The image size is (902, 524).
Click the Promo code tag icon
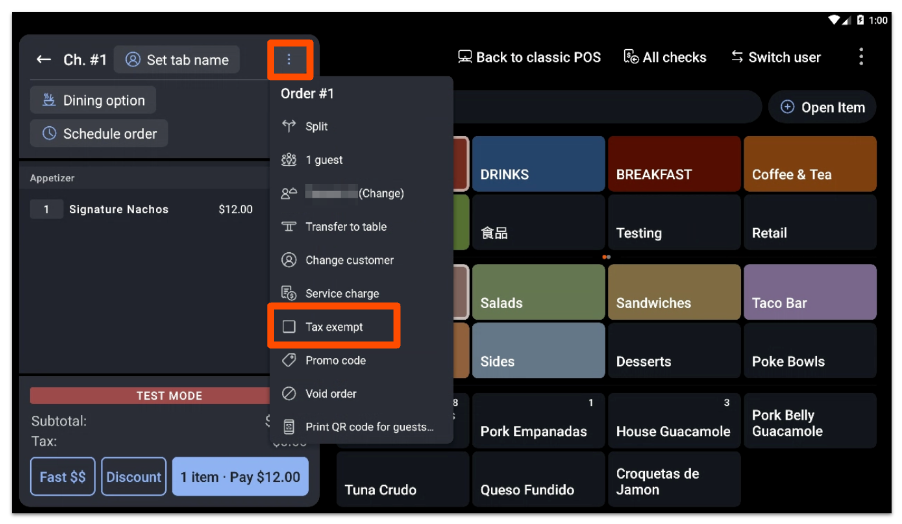(289, 360)
